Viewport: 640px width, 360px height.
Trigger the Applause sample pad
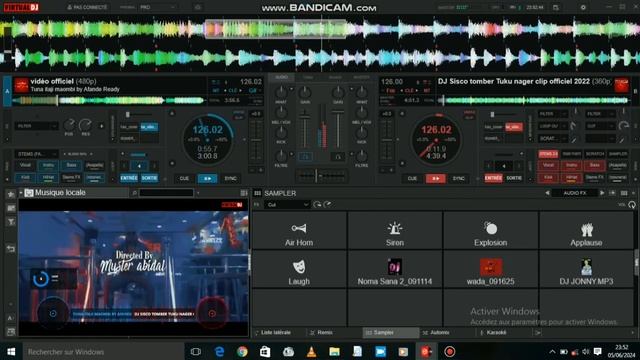click(586, 231)
